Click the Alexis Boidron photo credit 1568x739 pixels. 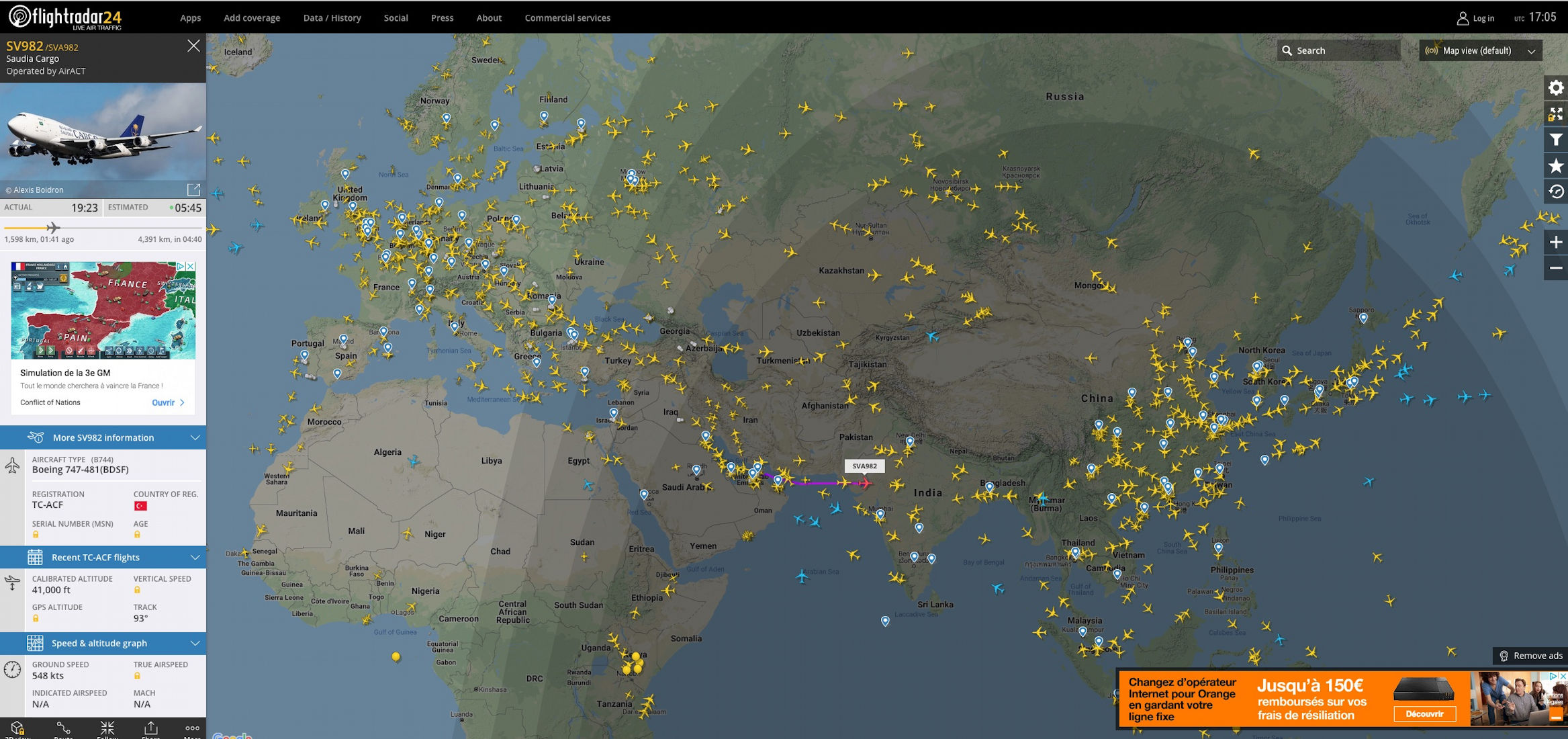35,190
